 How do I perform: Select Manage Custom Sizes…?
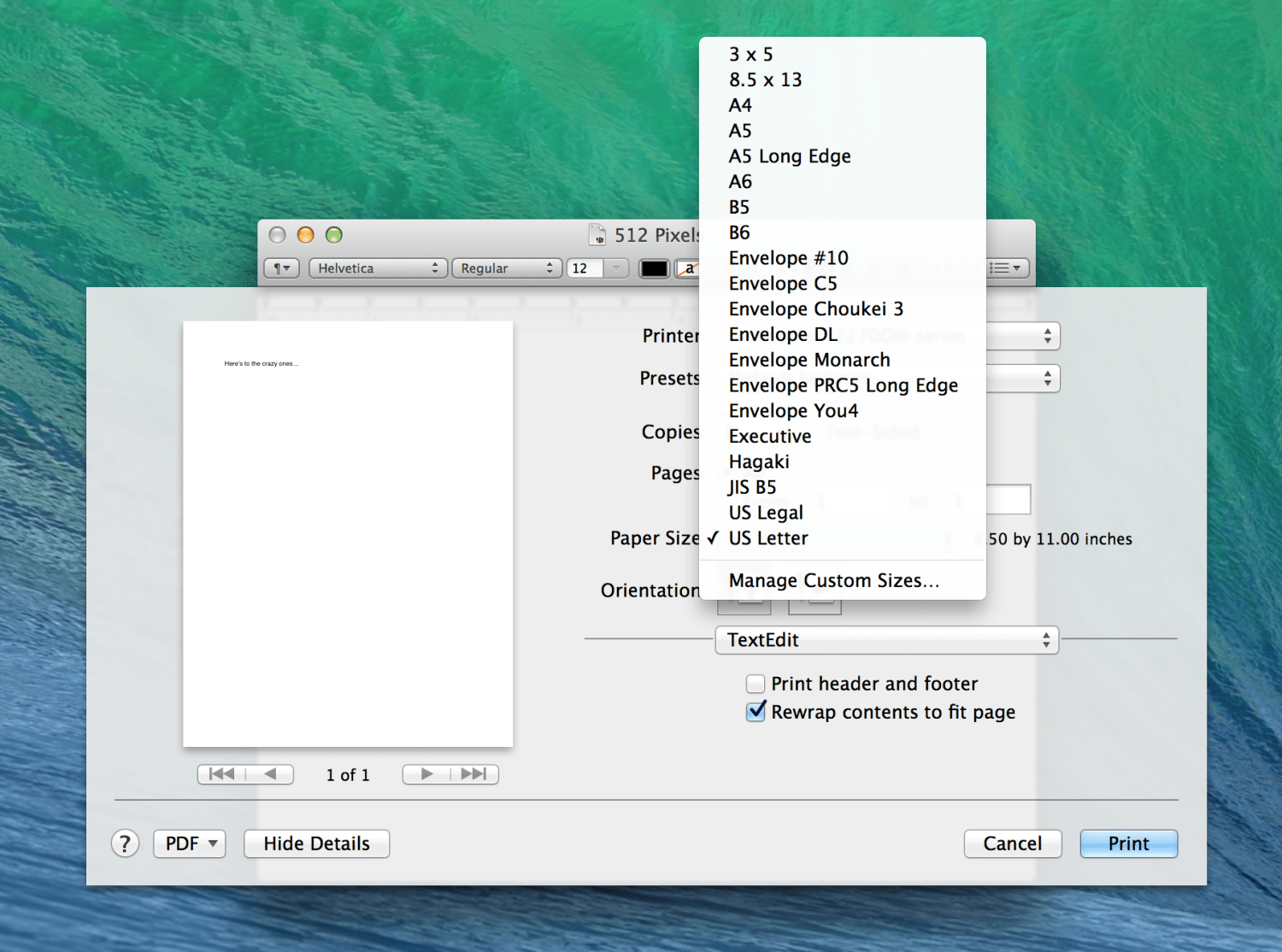point(833,580)
